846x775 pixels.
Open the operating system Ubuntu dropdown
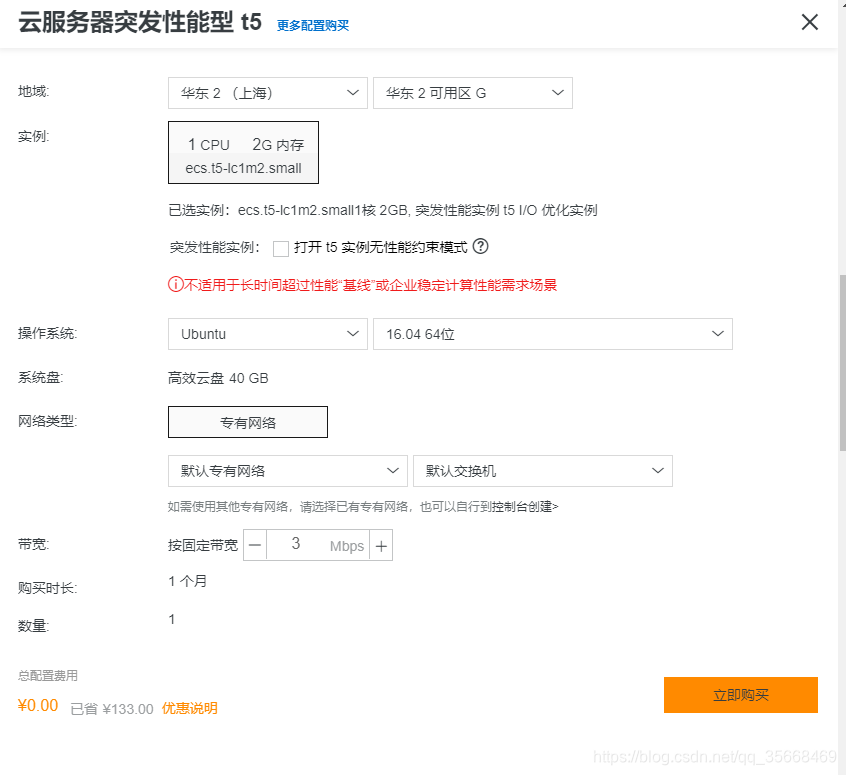click(x=267, y=333)
